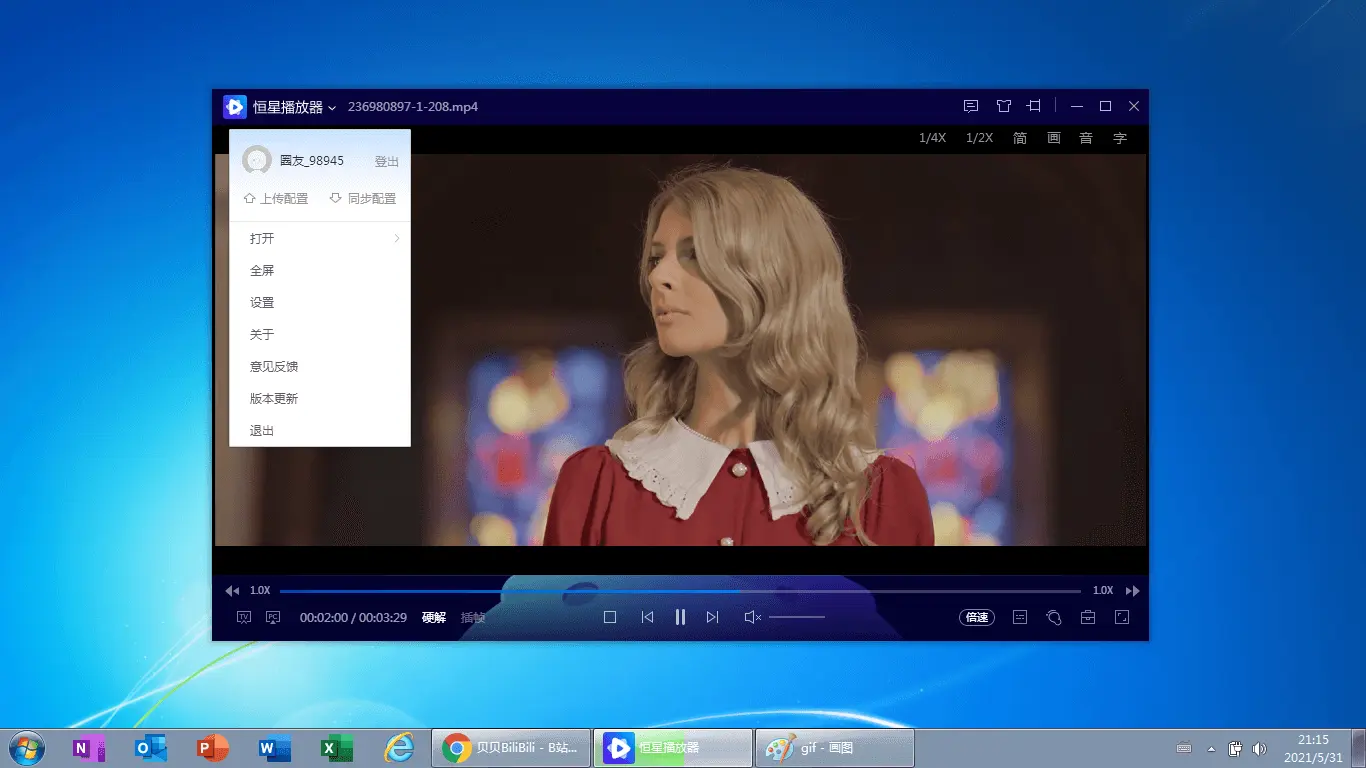The height and width of the screenshot is (768, 1366).
Task: Choose 意见反馈 menu entry
Action: tap(320, 366)
